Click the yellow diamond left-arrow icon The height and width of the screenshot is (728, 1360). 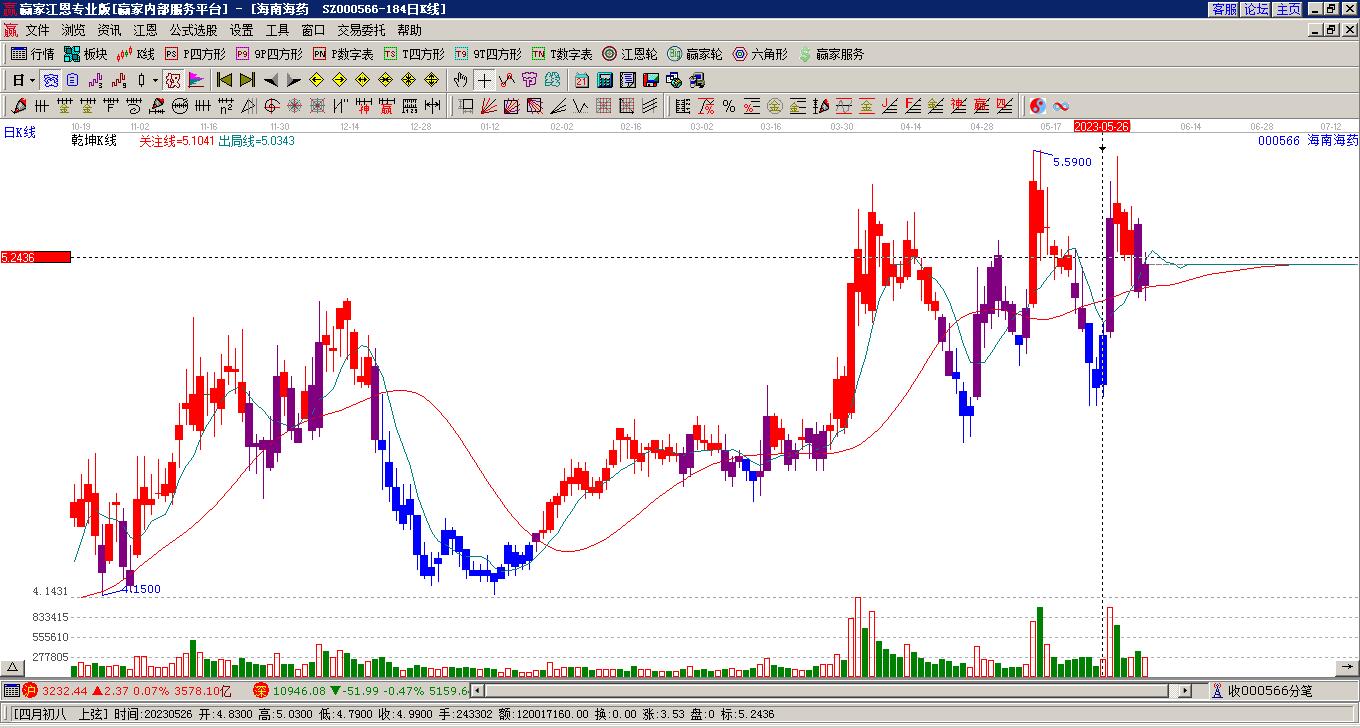point(316,80)
